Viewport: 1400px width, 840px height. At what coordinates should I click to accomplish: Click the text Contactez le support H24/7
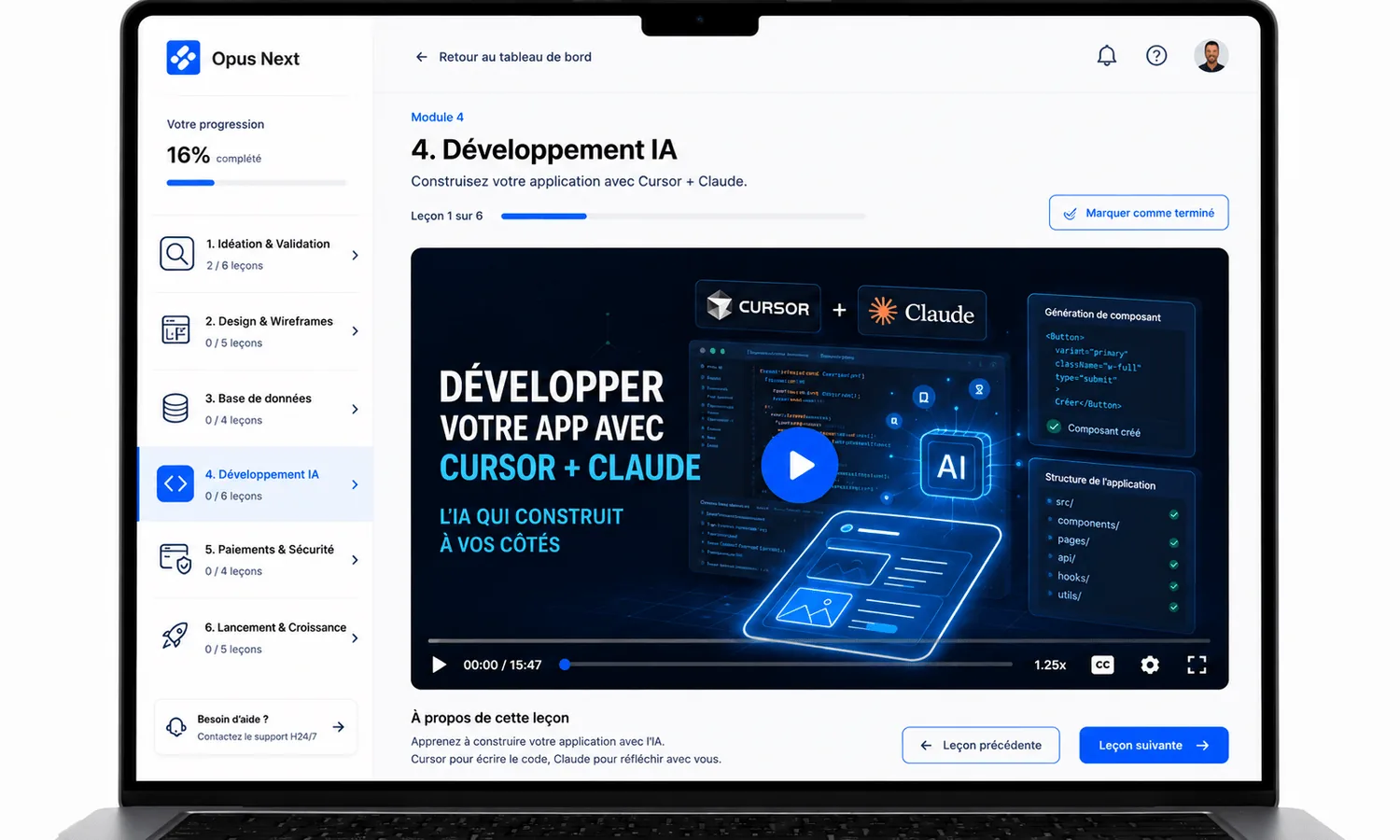coord(257,736)
